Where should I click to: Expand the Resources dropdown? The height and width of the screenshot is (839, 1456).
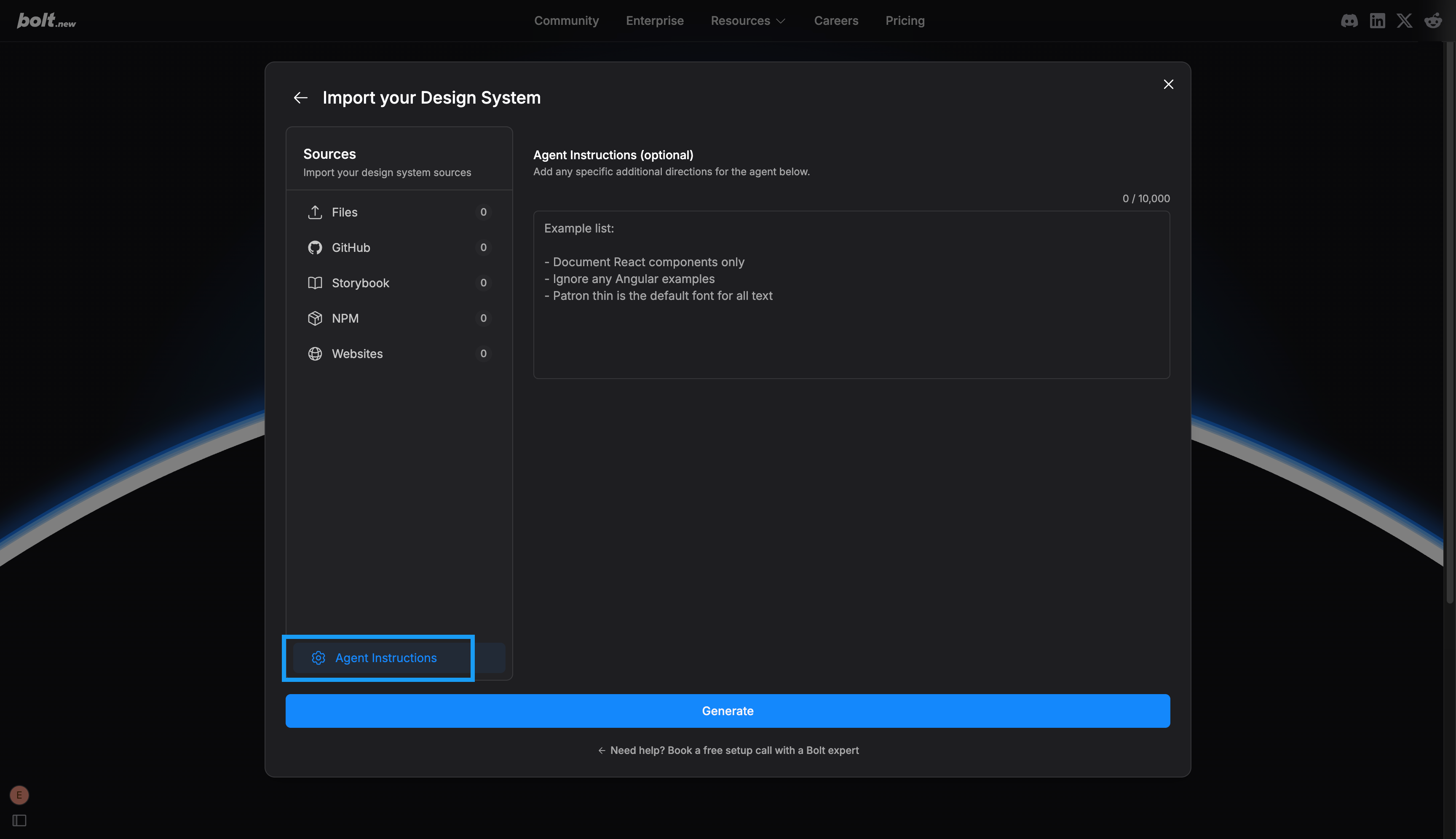748,20
